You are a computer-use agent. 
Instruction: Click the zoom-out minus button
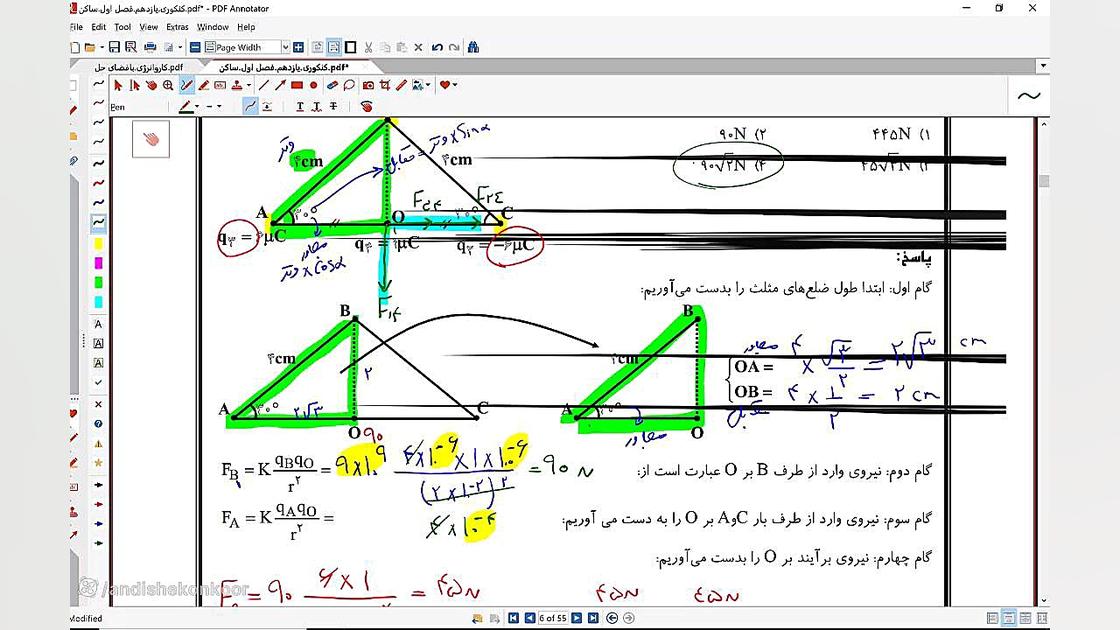pyautogui.click(x=195, y=47)
